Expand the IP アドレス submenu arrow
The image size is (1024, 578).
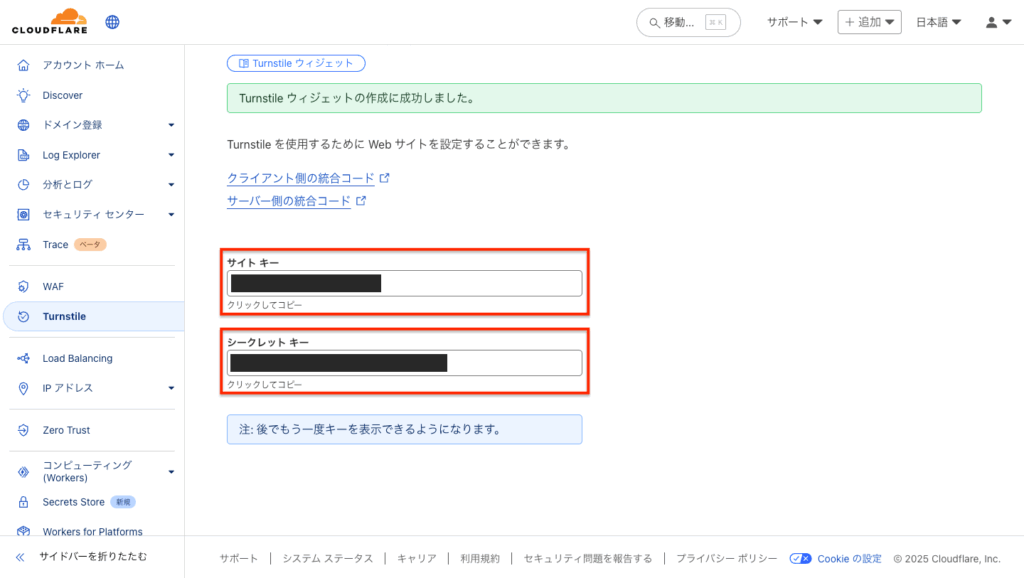pyautogui.click(x=171, y=388)
